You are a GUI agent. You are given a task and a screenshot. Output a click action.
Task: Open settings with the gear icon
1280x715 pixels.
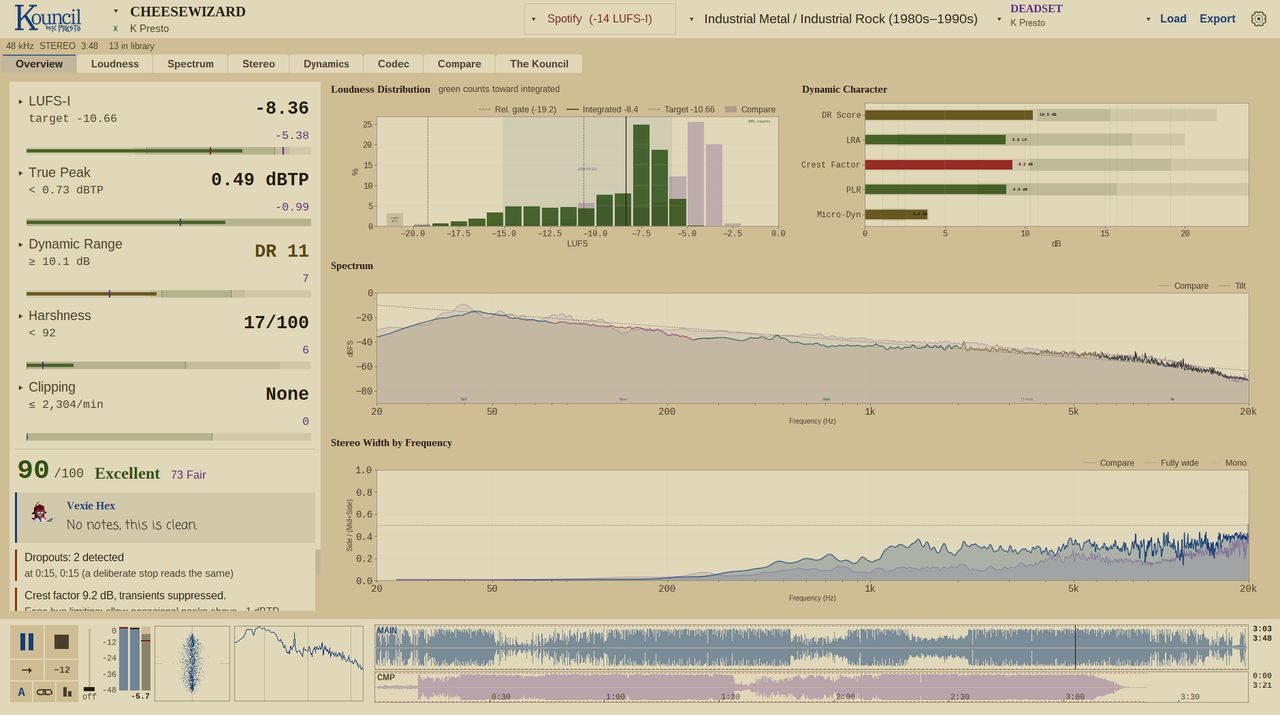(x=1259, y=18)
